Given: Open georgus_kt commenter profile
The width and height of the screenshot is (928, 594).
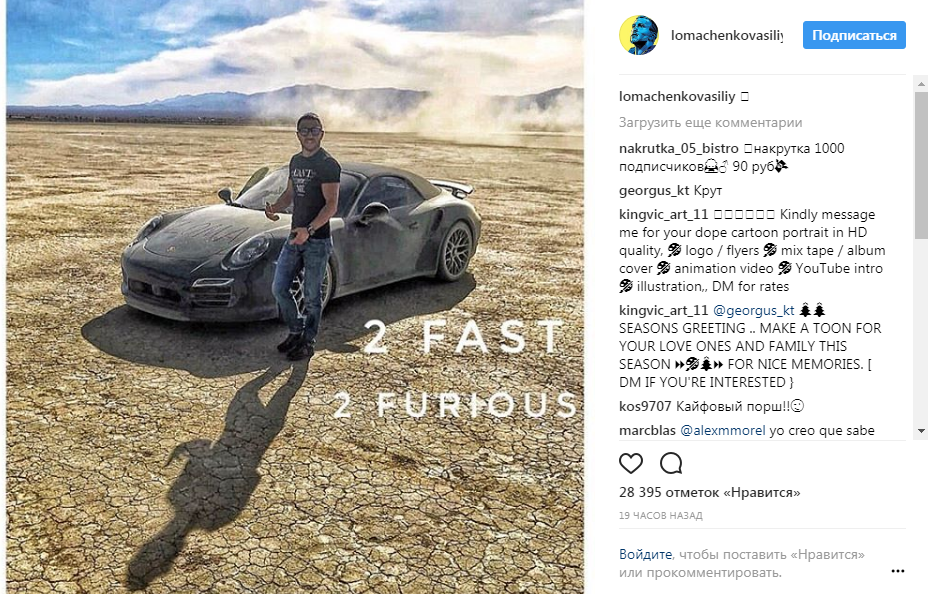Looking at the screenshot, I should [654, 191].
